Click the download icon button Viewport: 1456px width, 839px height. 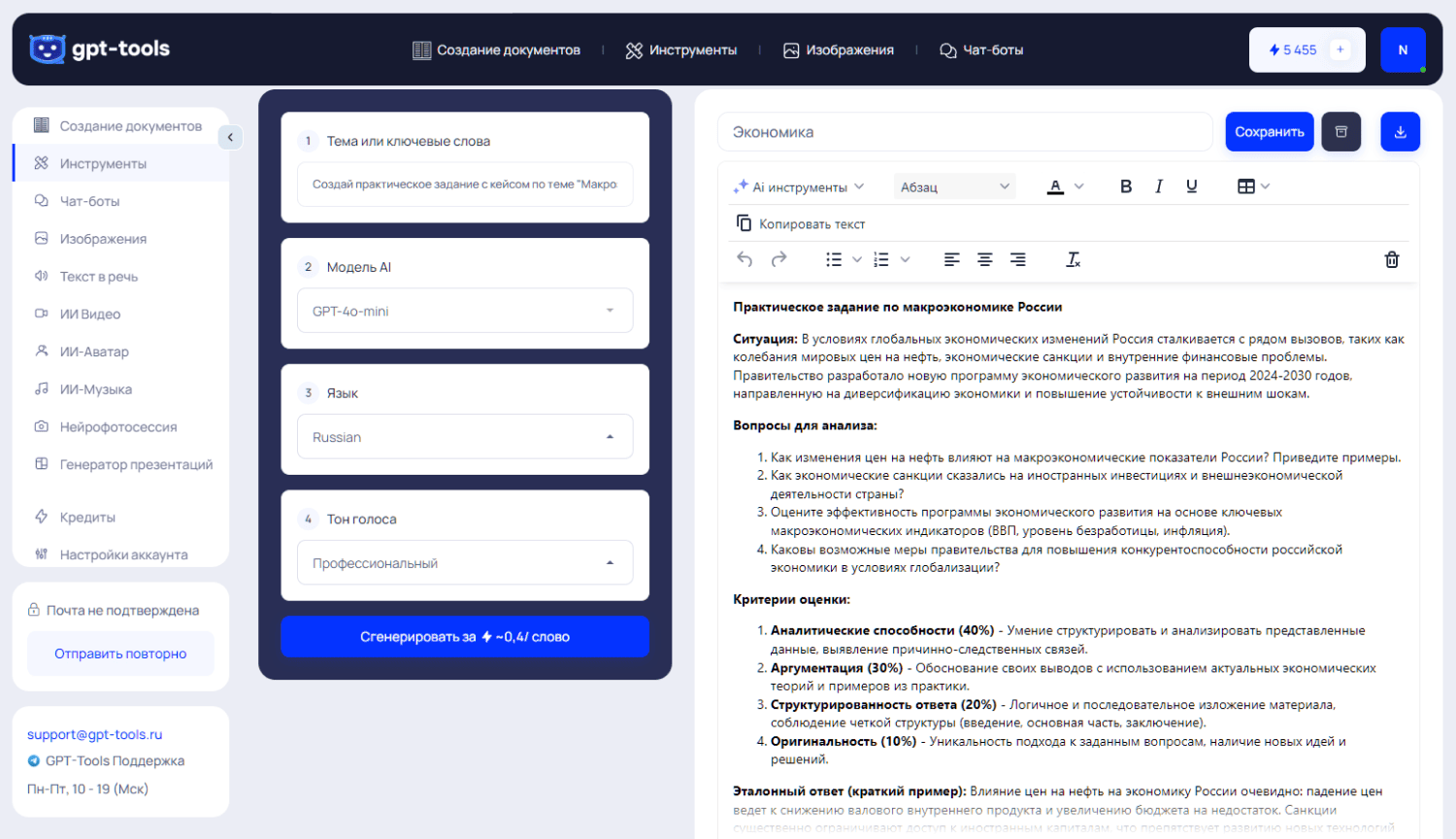click(1400, 132)
